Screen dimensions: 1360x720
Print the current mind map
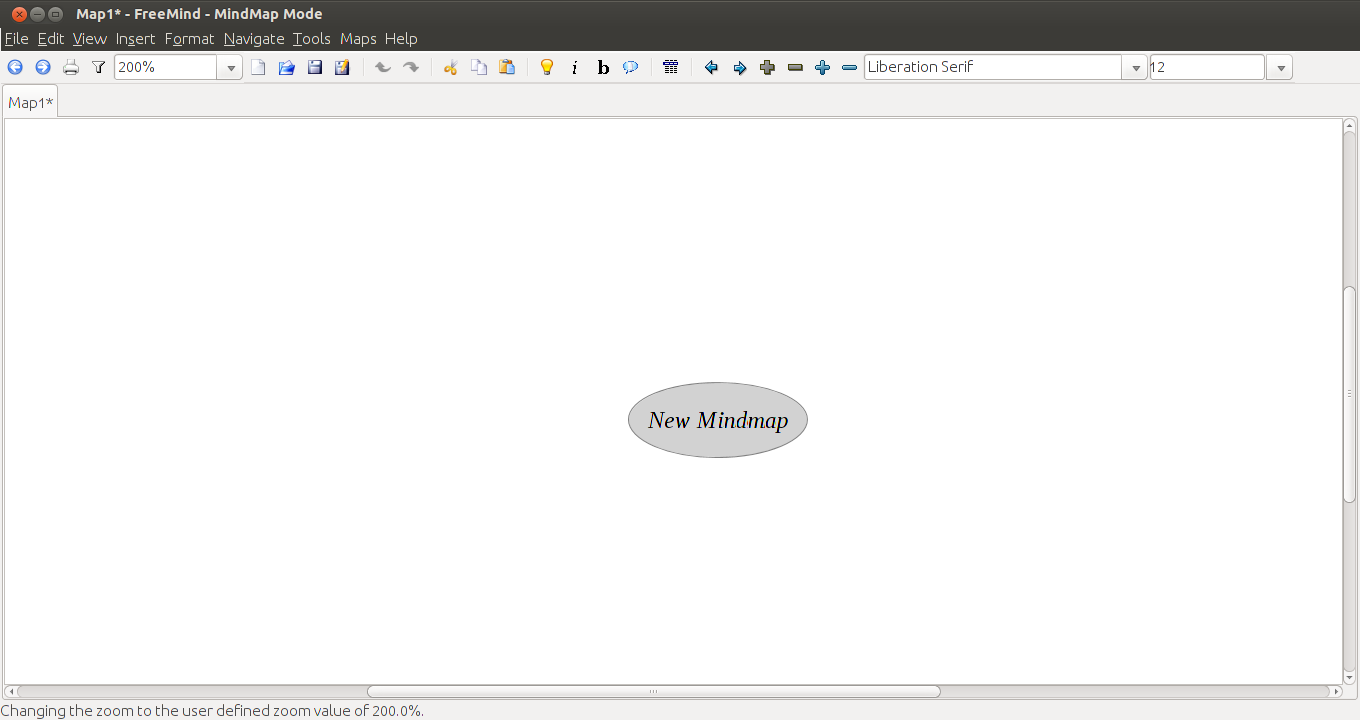[71, 67]
